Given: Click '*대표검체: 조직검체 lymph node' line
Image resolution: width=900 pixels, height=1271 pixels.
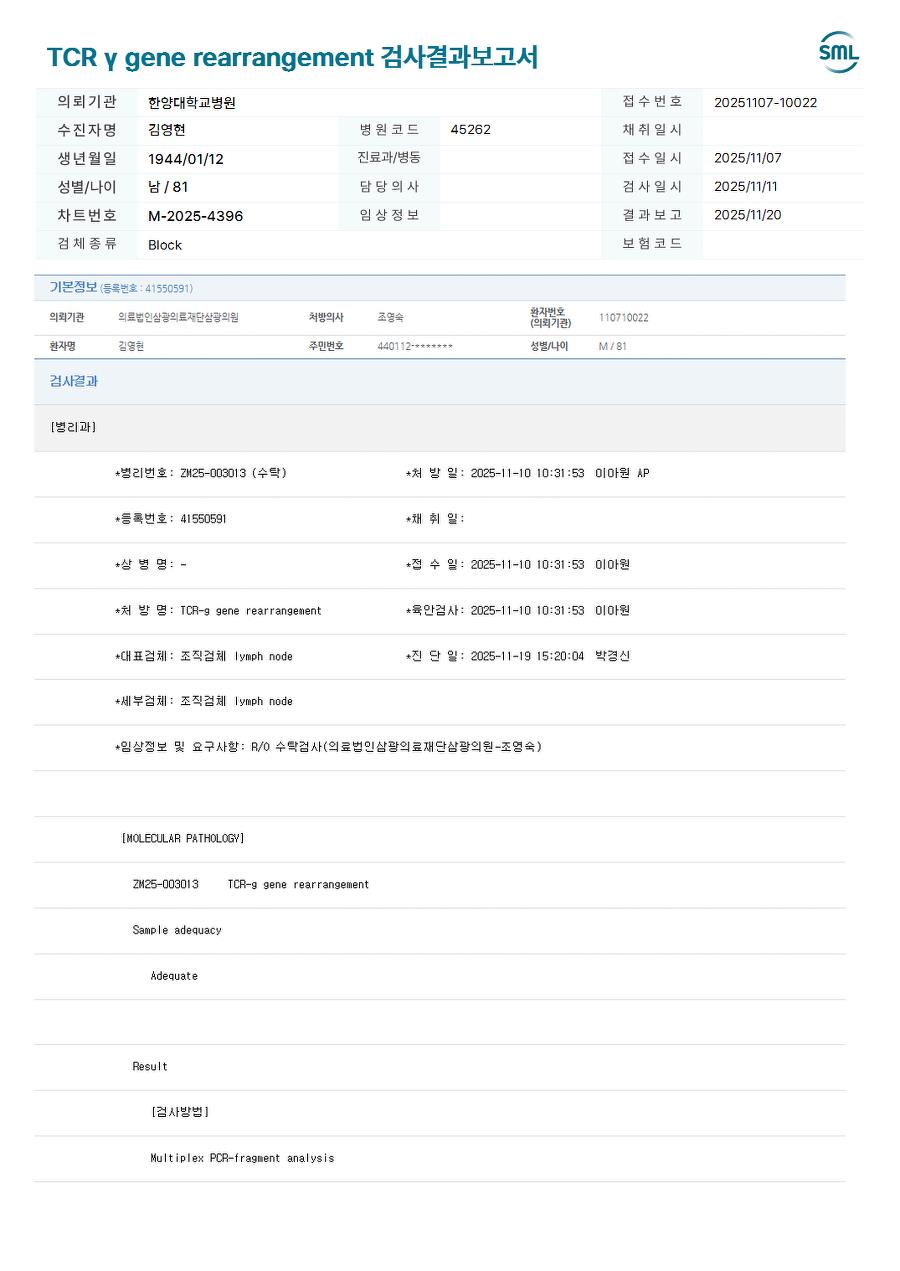Looking at the screenshot, I should 203,656.
